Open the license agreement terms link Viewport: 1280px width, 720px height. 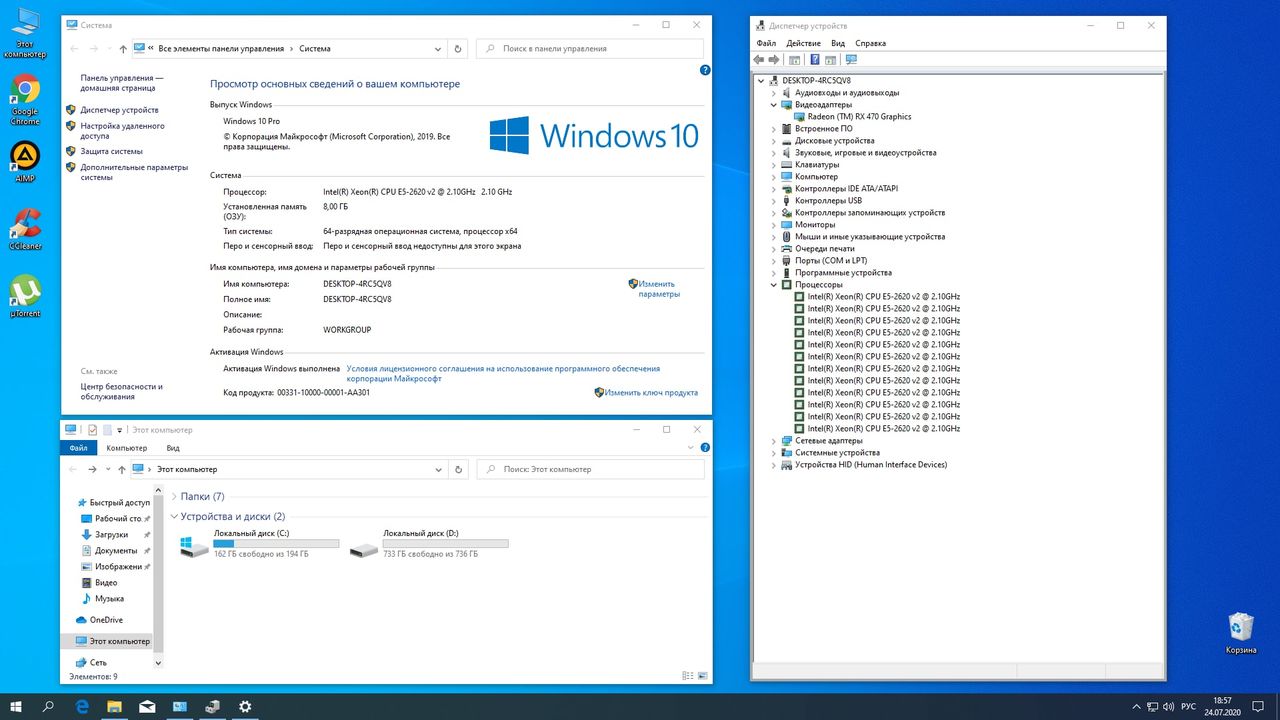[503, 374]
